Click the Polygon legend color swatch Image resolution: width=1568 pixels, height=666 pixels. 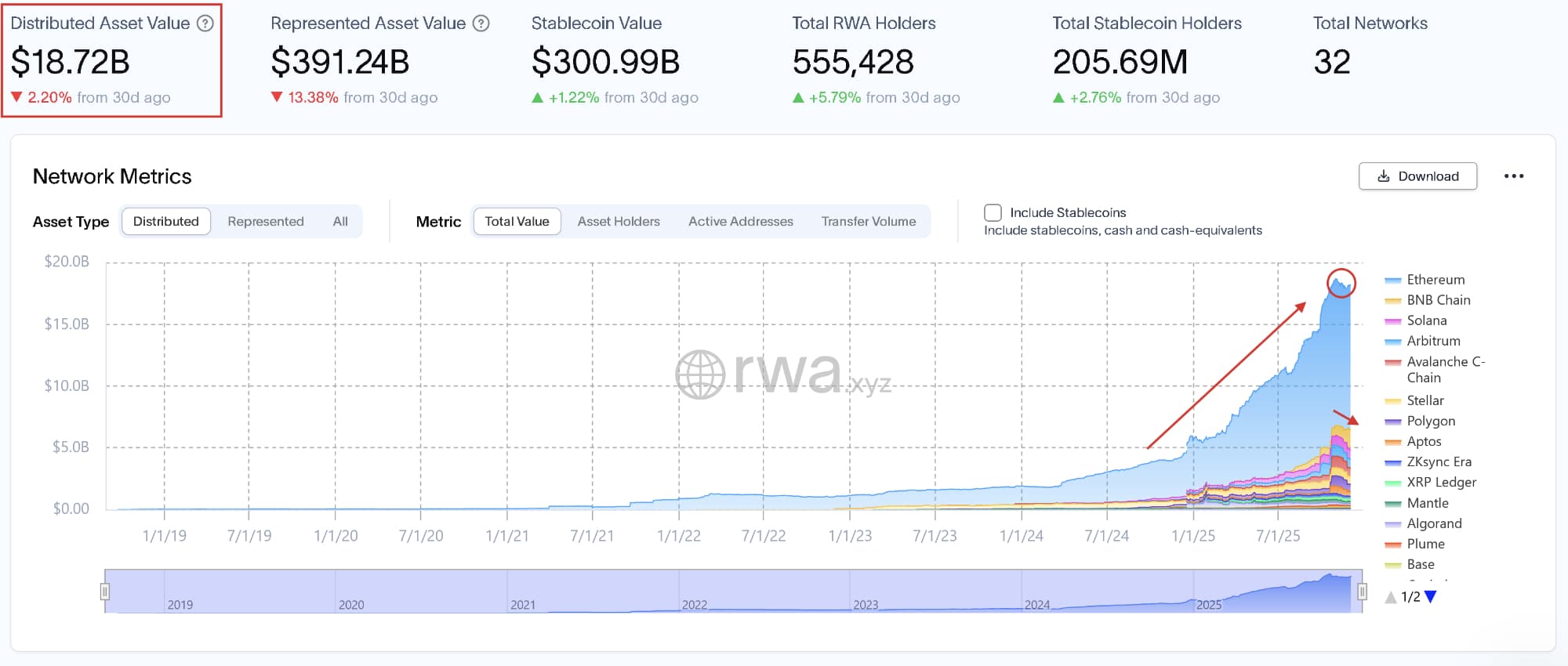[x=1392, y=422]
